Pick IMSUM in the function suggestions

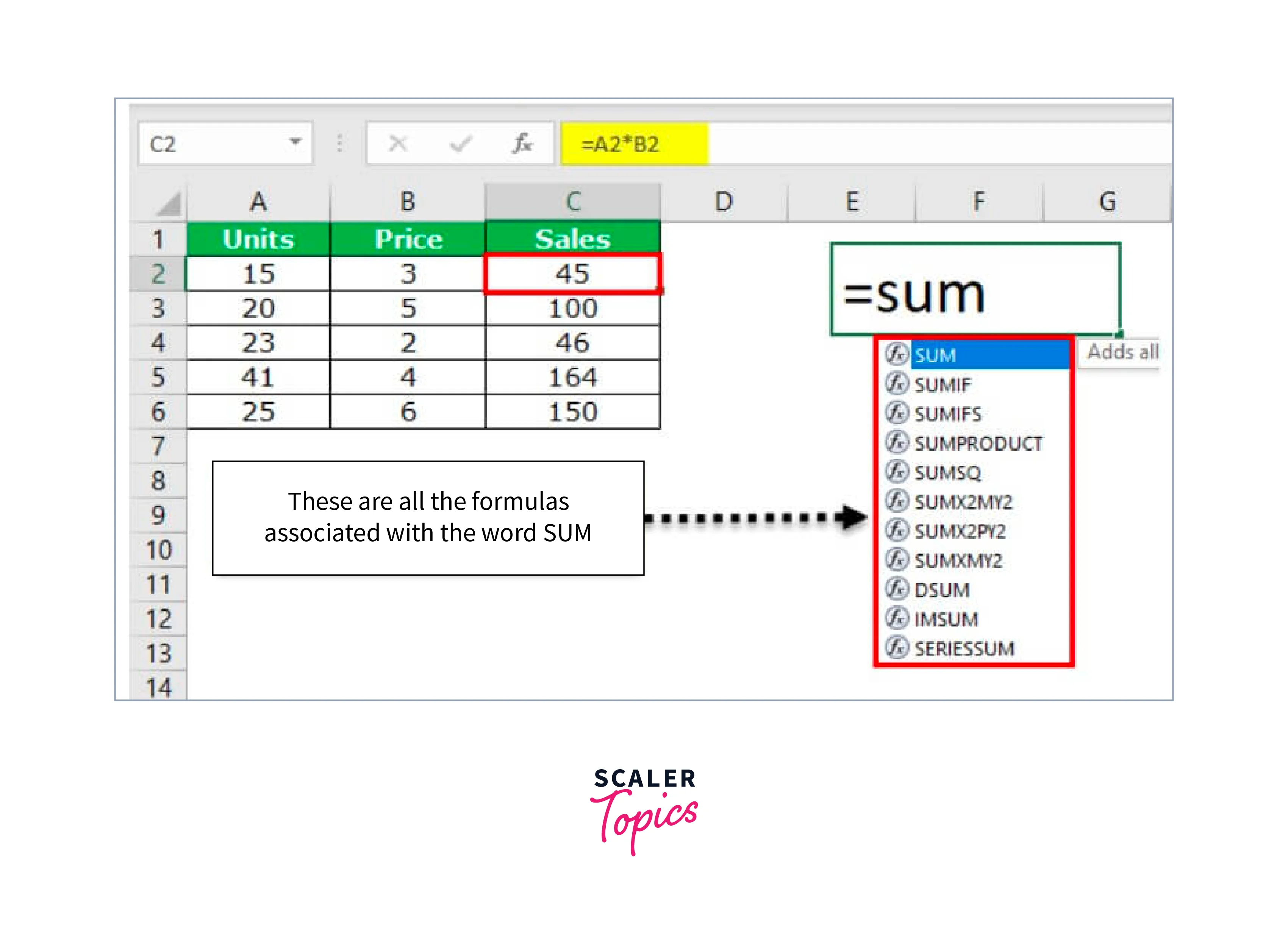946,619
